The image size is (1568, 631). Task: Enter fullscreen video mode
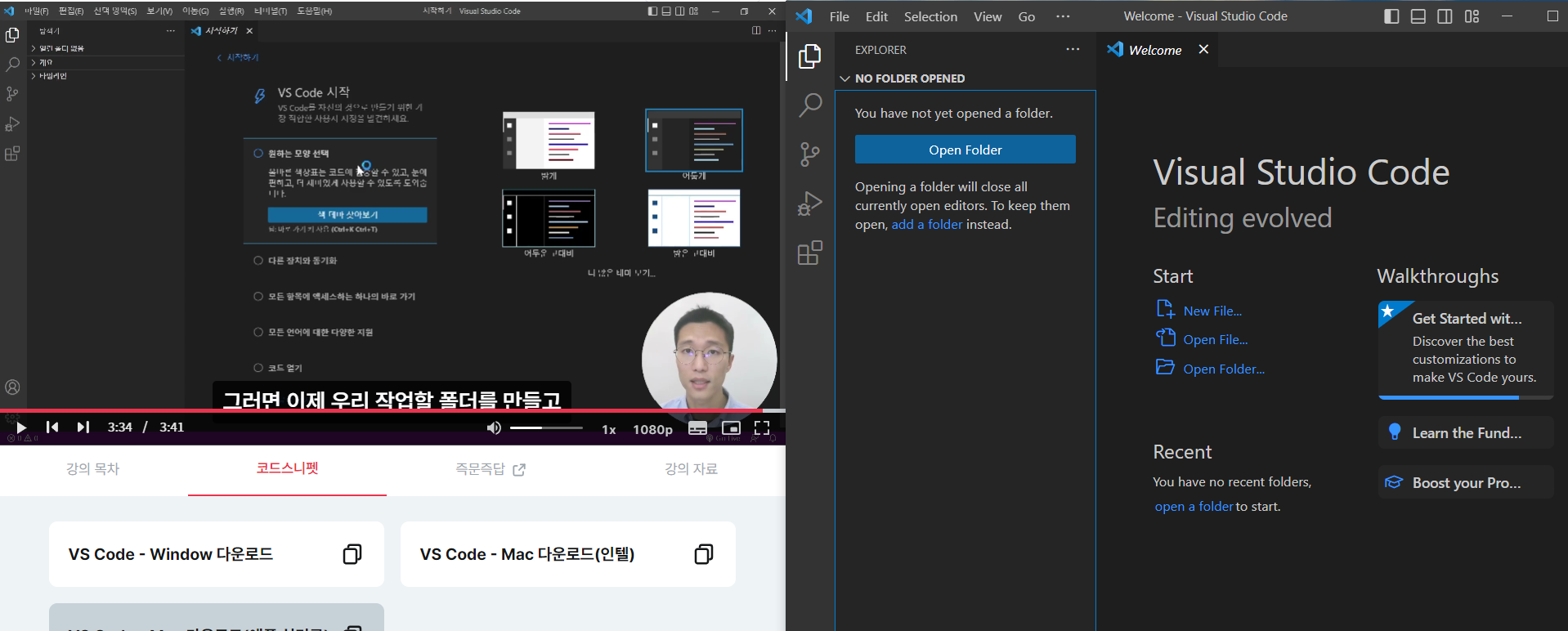(762, 428)
